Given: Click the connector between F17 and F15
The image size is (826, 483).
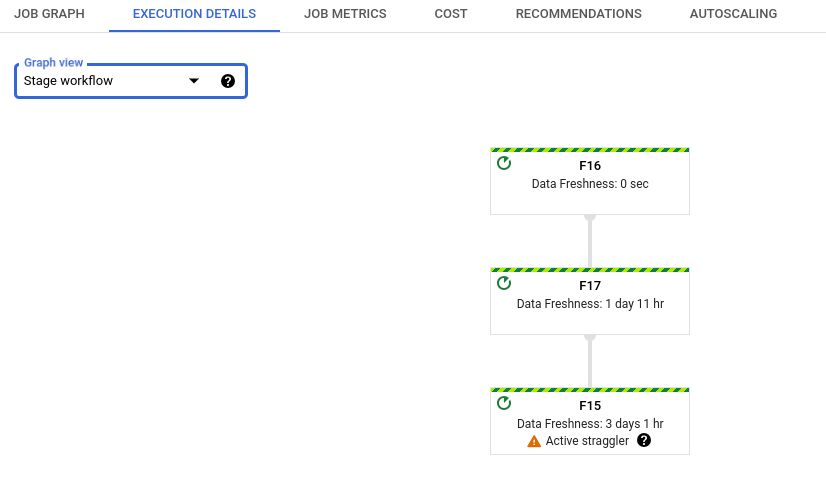Looking at the screenshot, I should [590, 361].
